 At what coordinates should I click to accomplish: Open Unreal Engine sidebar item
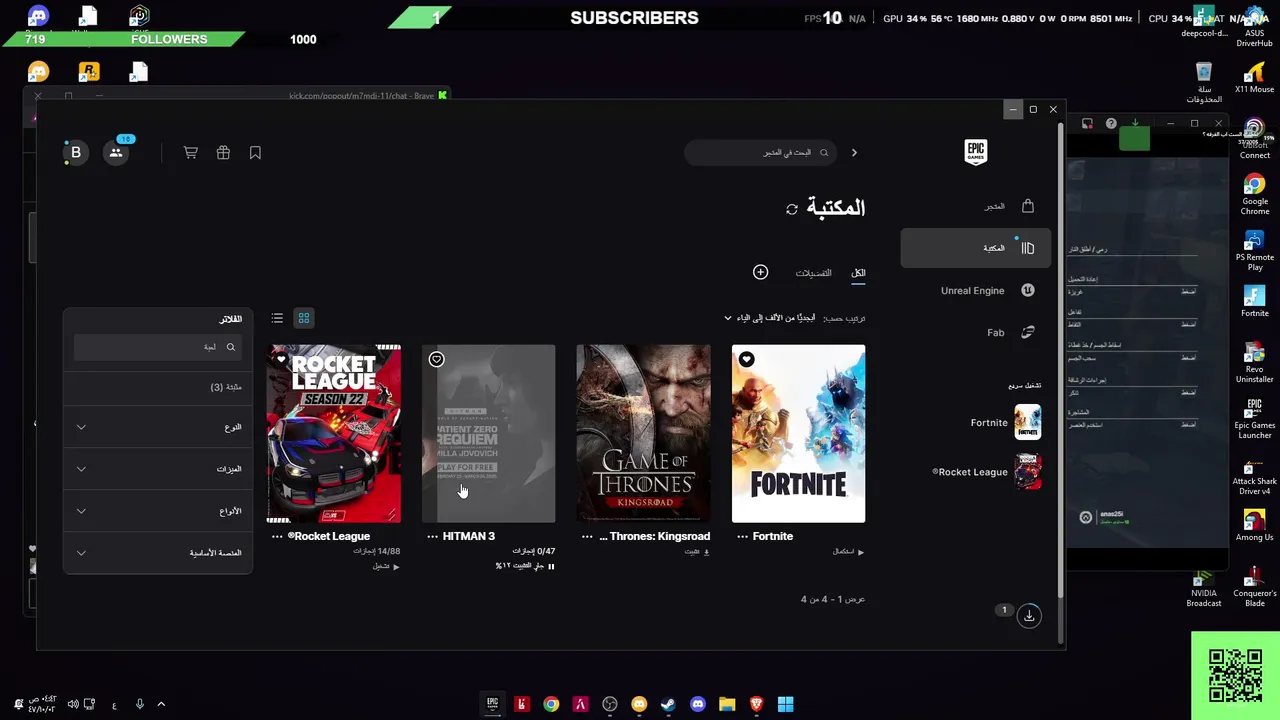[x=976, y=290]
